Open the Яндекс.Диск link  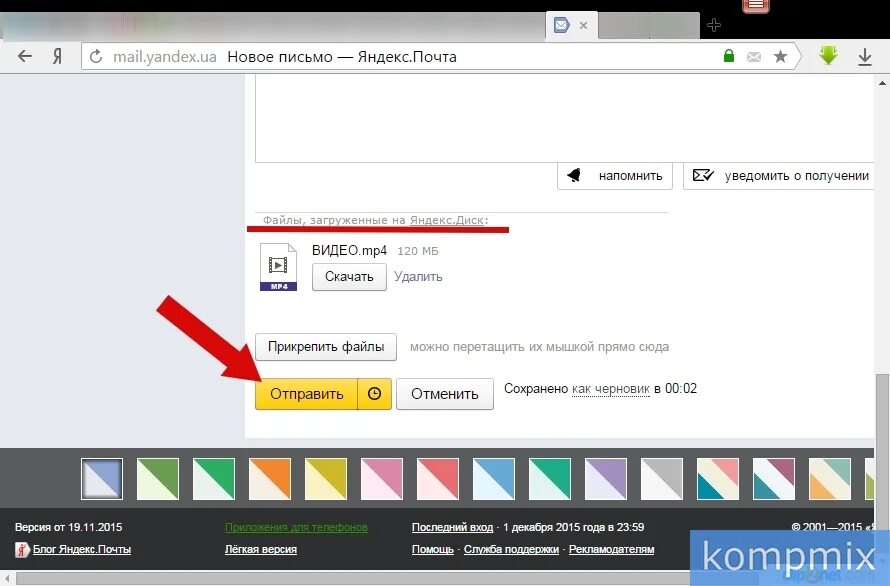(x=447, y=220)
